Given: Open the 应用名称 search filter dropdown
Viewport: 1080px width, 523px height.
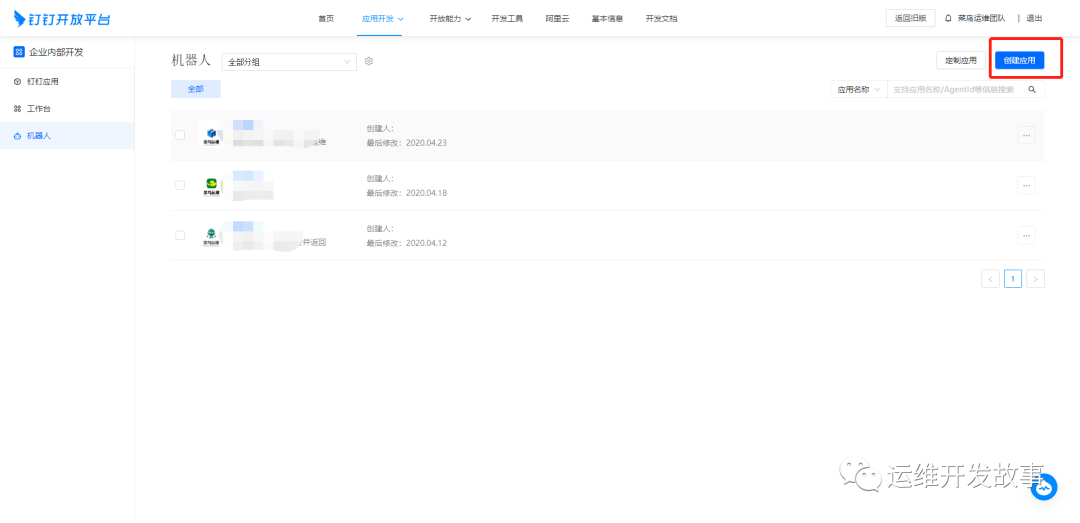Looking at the screenshot, I should (858, 89).
